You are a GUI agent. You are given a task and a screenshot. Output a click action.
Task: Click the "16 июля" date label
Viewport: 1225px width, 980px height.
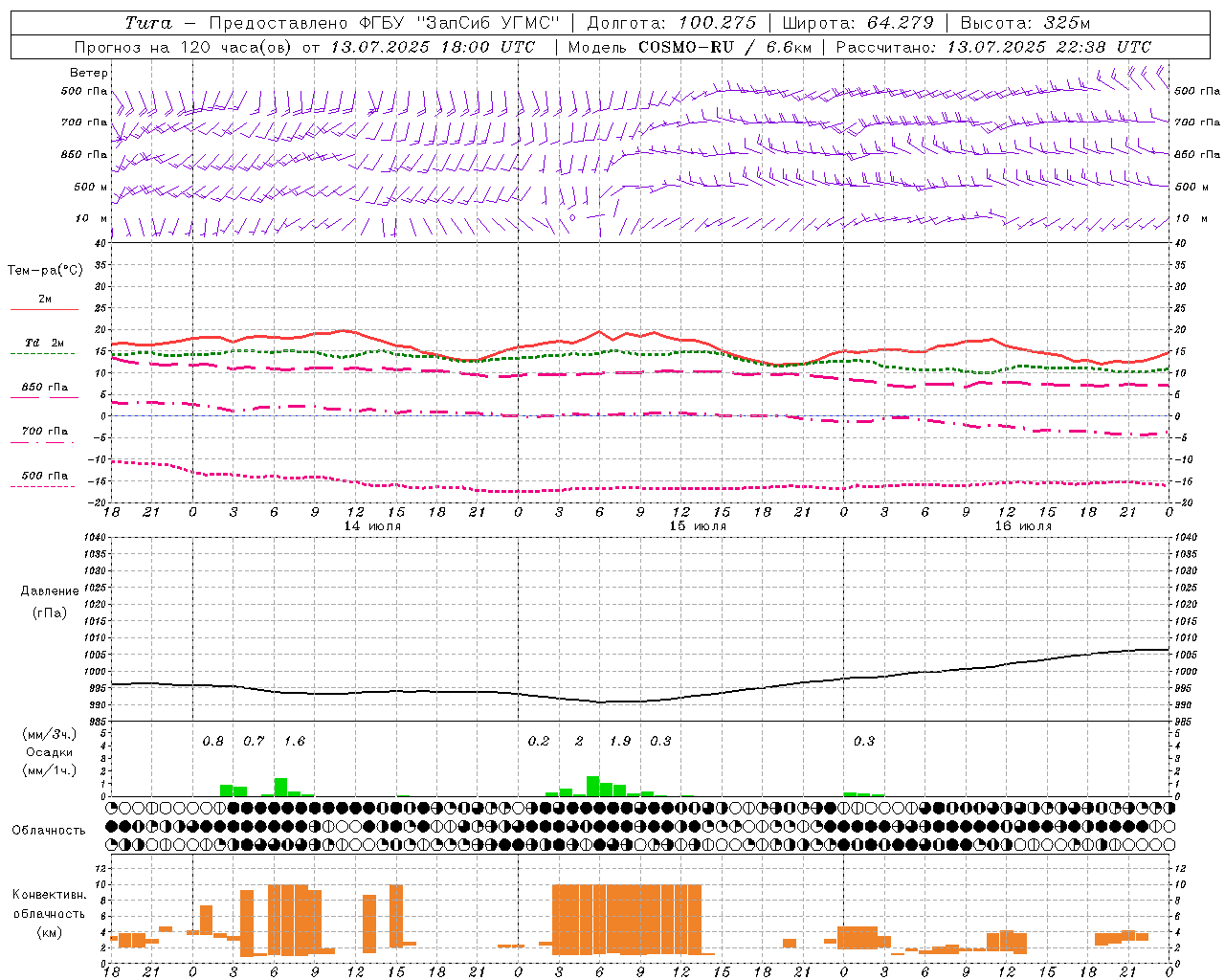pos(1022,525)
